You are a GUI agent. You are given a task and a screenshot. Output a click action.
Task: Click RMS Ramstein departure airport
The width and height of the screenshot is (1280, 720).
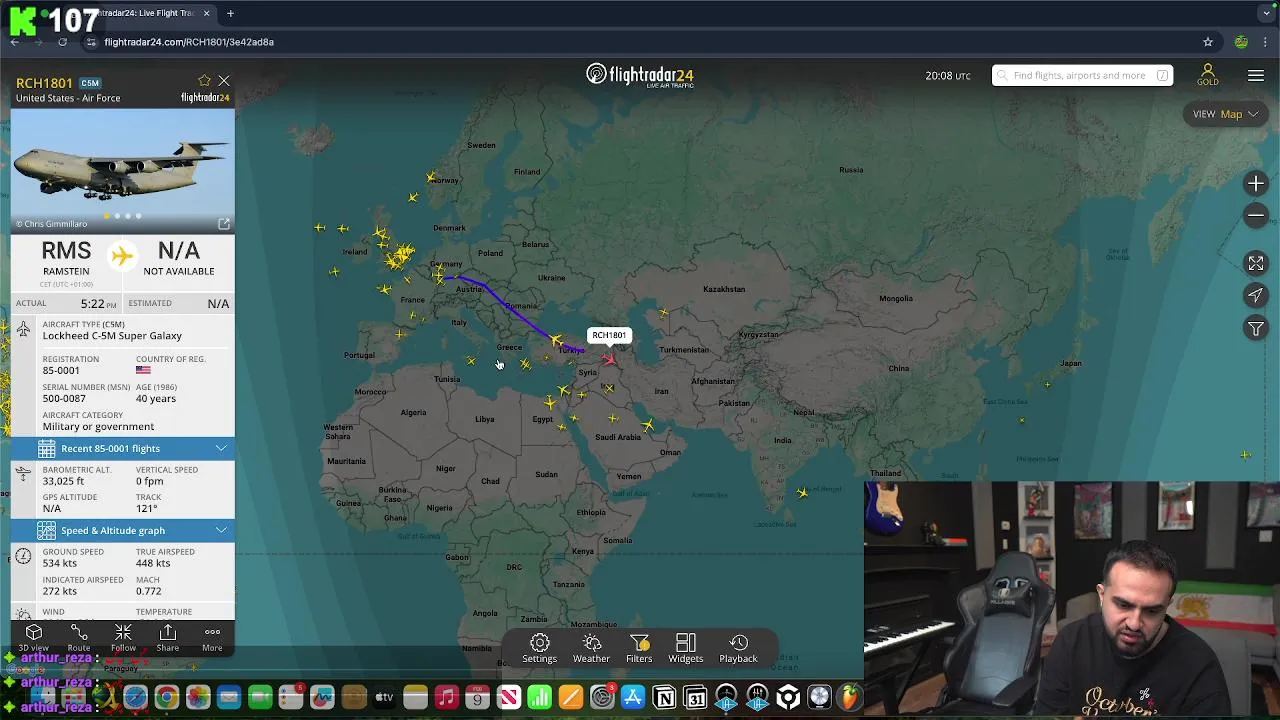[66, 258]
